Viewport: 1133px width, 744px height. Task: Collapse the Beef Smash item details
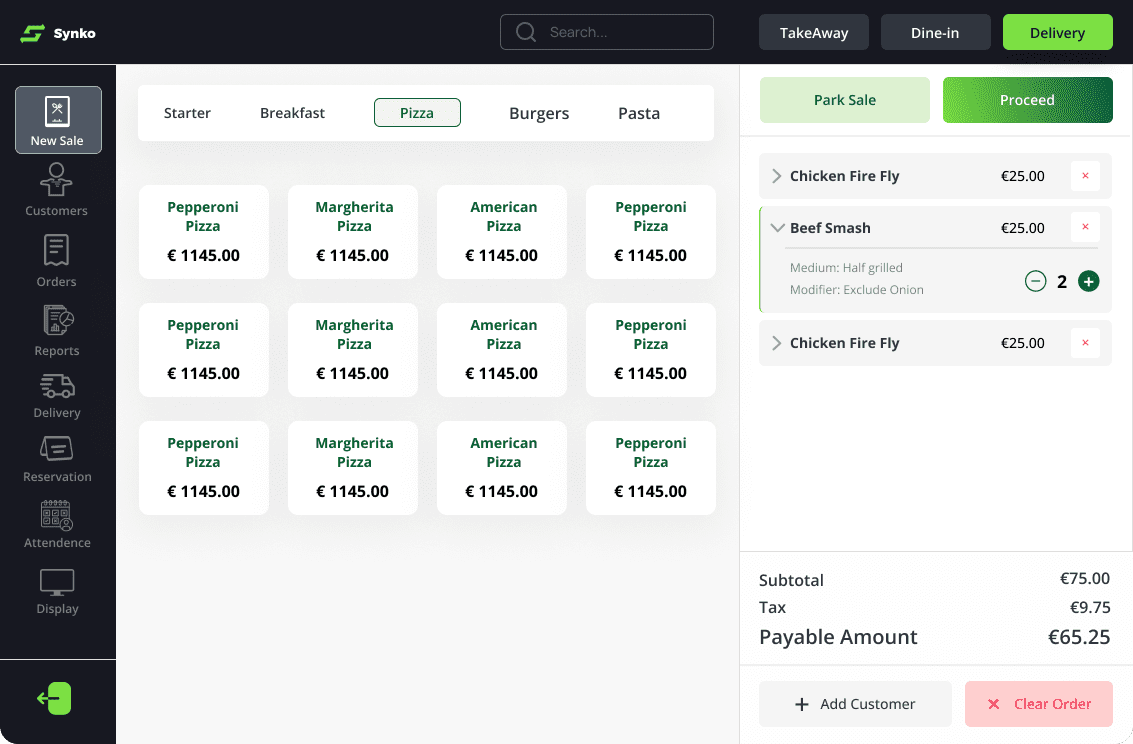point(777,228)
